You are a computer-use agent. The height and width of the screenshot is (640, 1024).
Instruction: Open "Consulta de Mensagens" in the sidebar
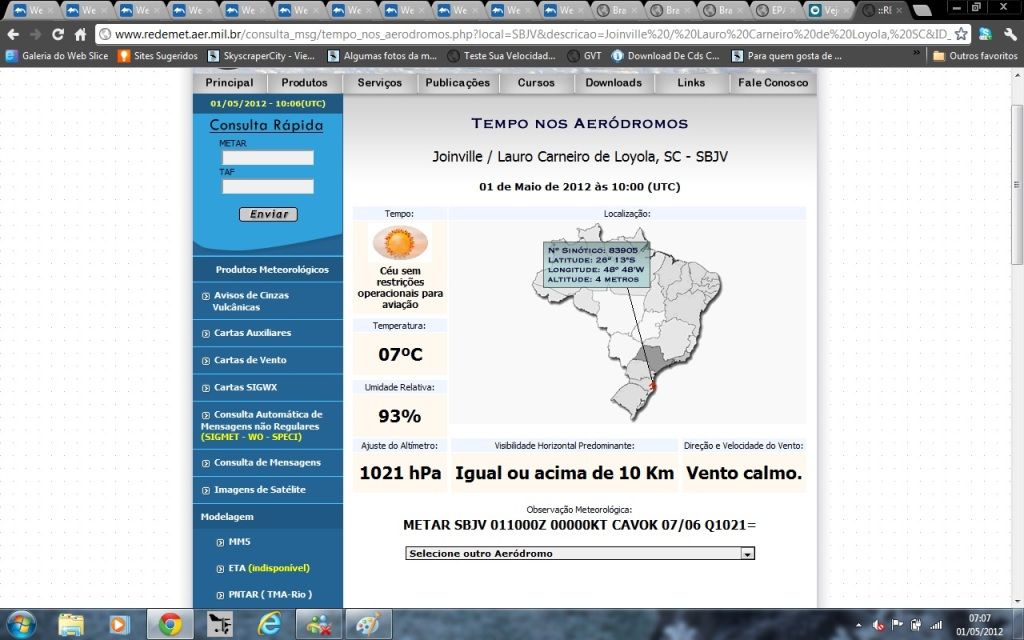tap(265, 462)
